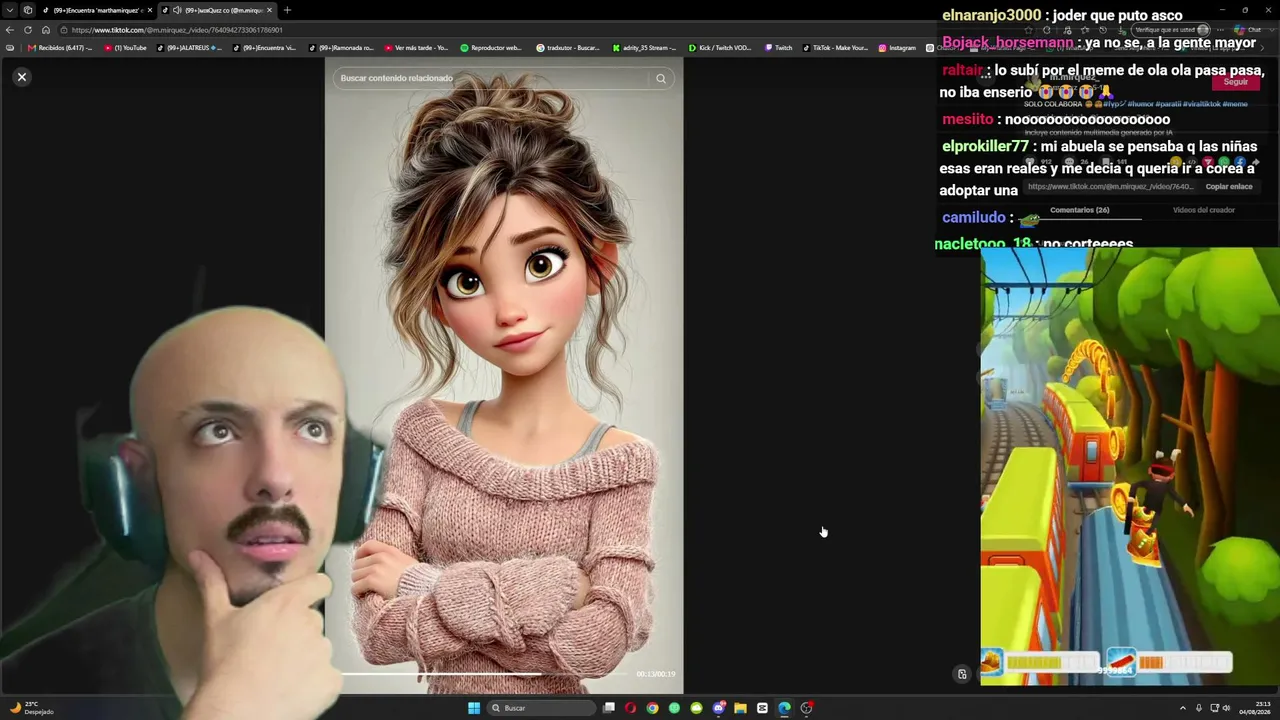1280x720 pixels.
Task: Click 'Copiar enlace' to copy video link
Action: coord(1229,187)
